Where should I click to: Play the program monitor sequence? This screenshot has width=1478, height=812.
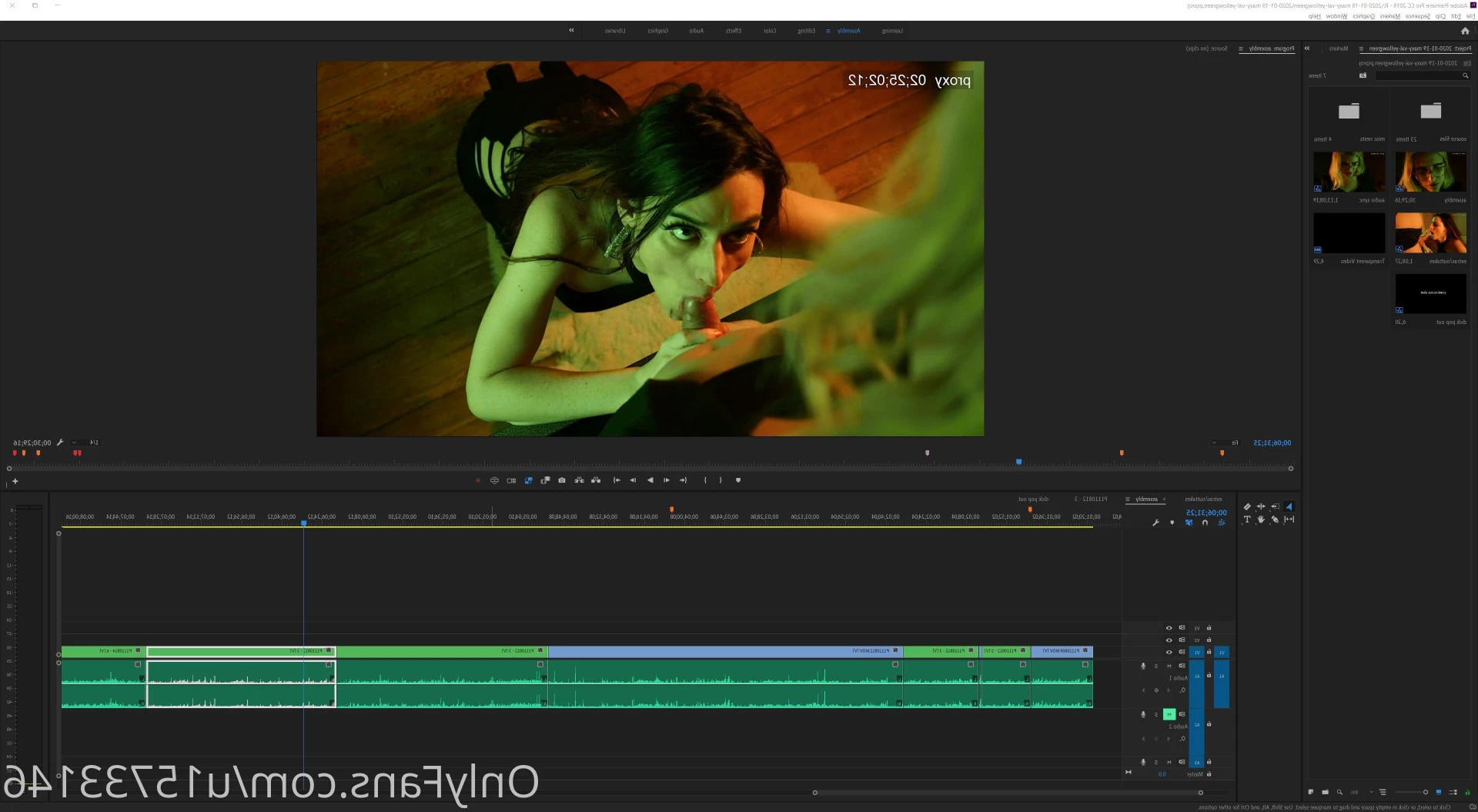click(650, 480)
